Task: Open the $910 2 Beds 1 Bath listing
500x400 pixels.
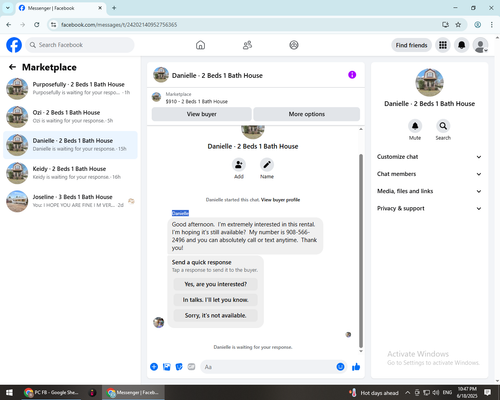Action: tap(197, 101)
